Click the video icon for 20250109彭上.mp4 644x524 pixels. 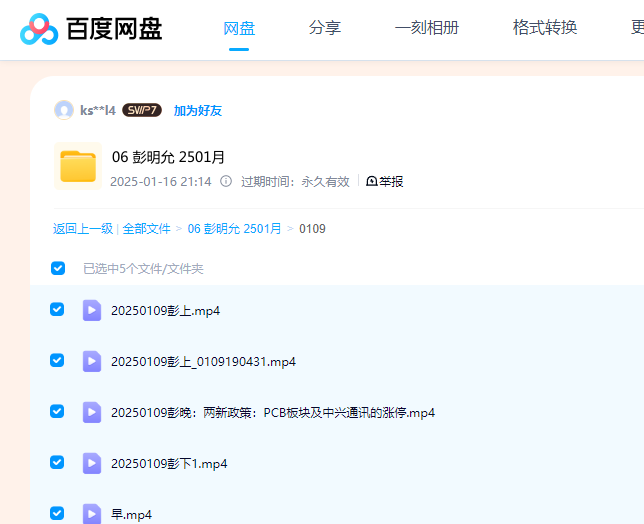pyautogui.click(x=92, y=310)
